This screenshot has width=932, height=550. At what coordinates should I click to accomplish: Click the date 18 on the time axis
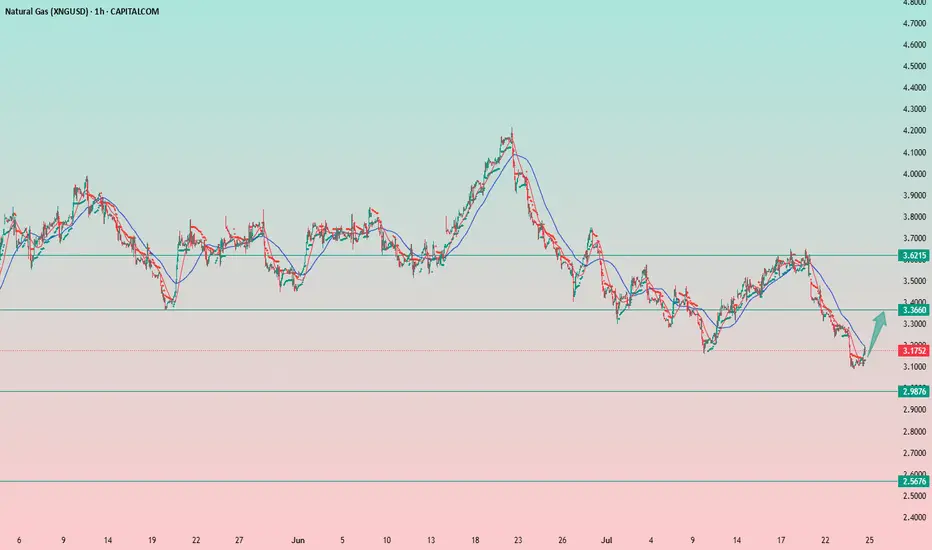475,540
